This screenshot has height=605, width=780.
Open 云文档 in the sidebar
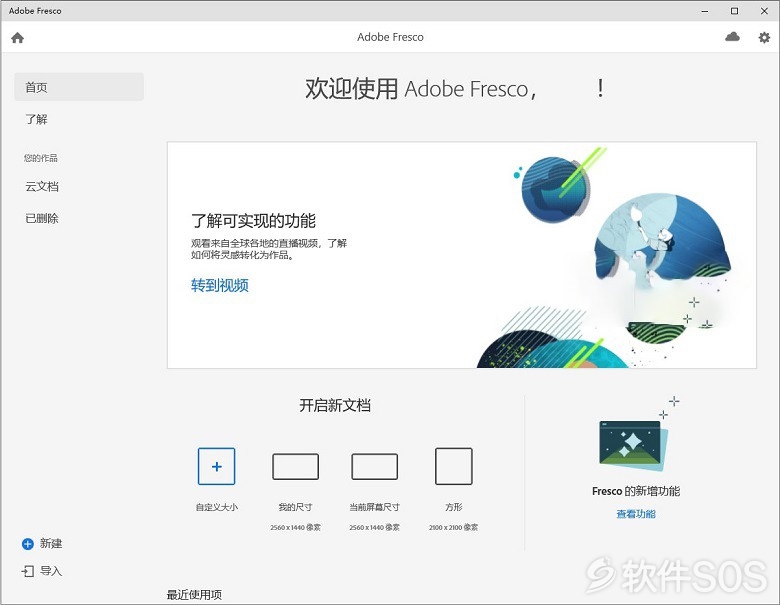tap(42, 187)
